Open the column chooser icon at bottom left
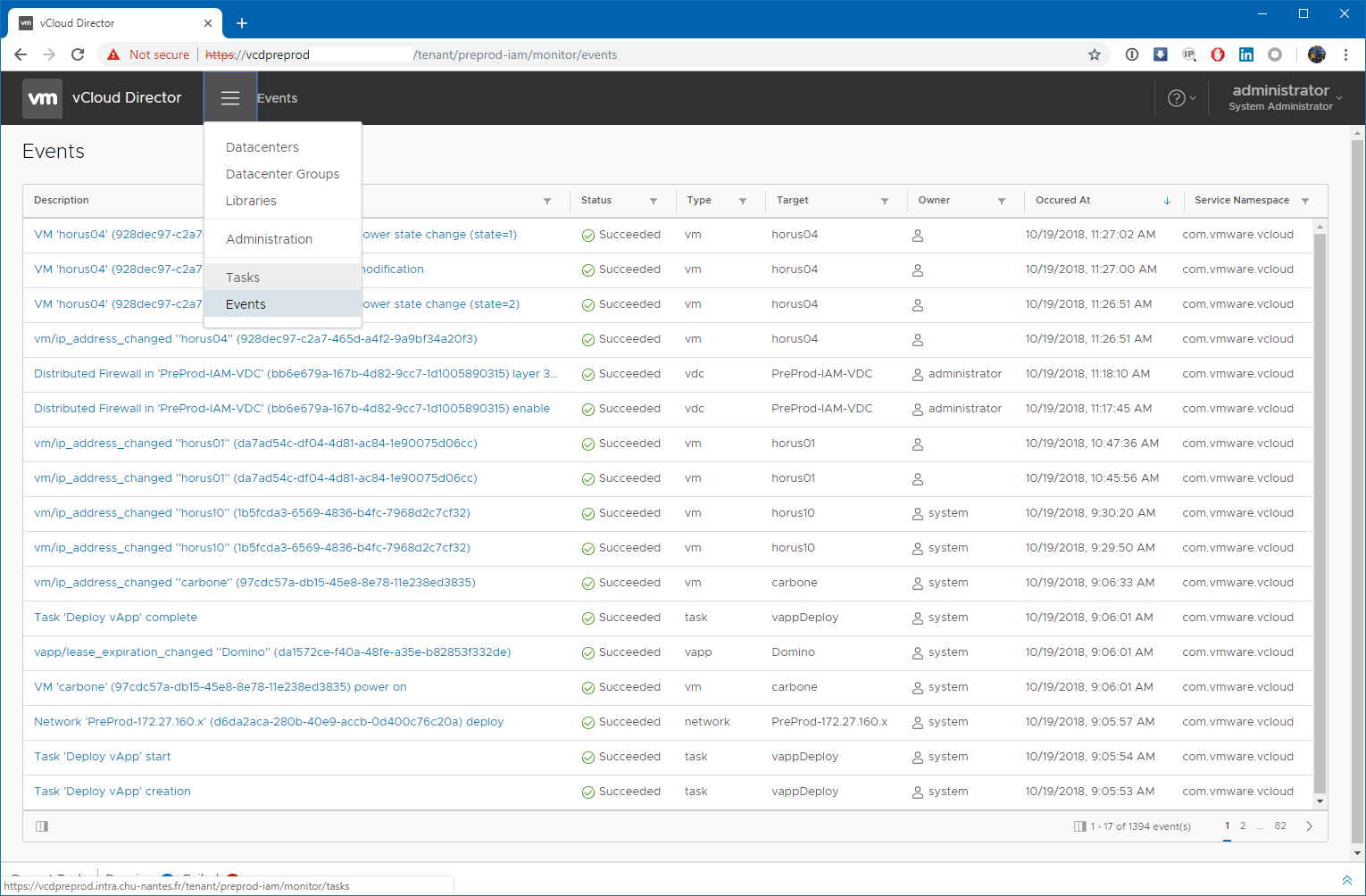Viewport: 1366px width, 896px height. tap(42, 826)
